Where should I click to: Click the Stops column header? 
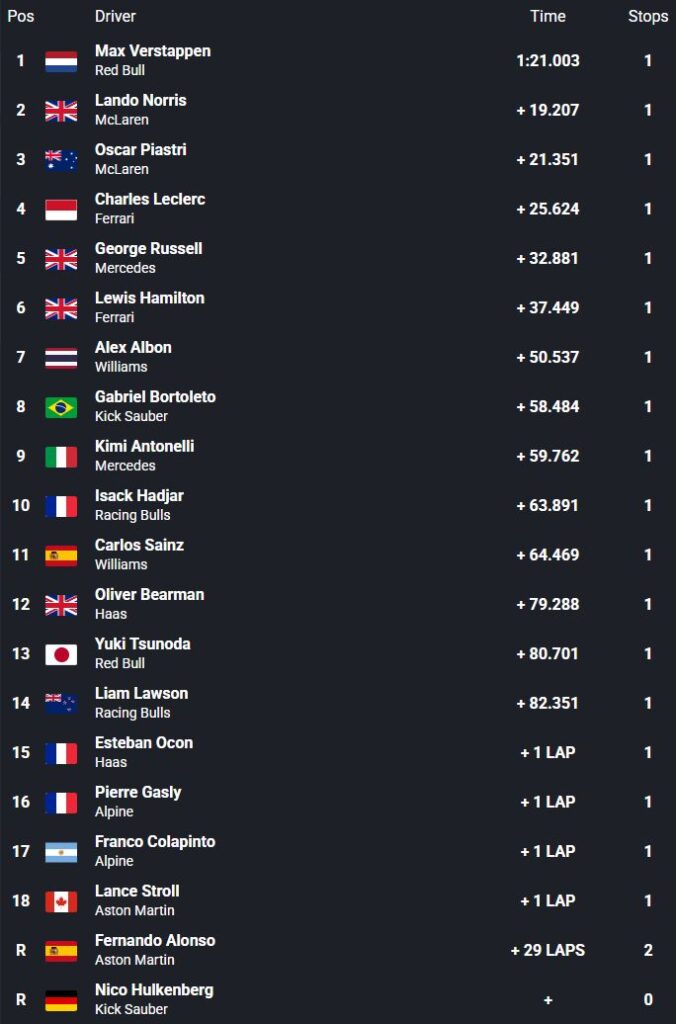(648, 16)
